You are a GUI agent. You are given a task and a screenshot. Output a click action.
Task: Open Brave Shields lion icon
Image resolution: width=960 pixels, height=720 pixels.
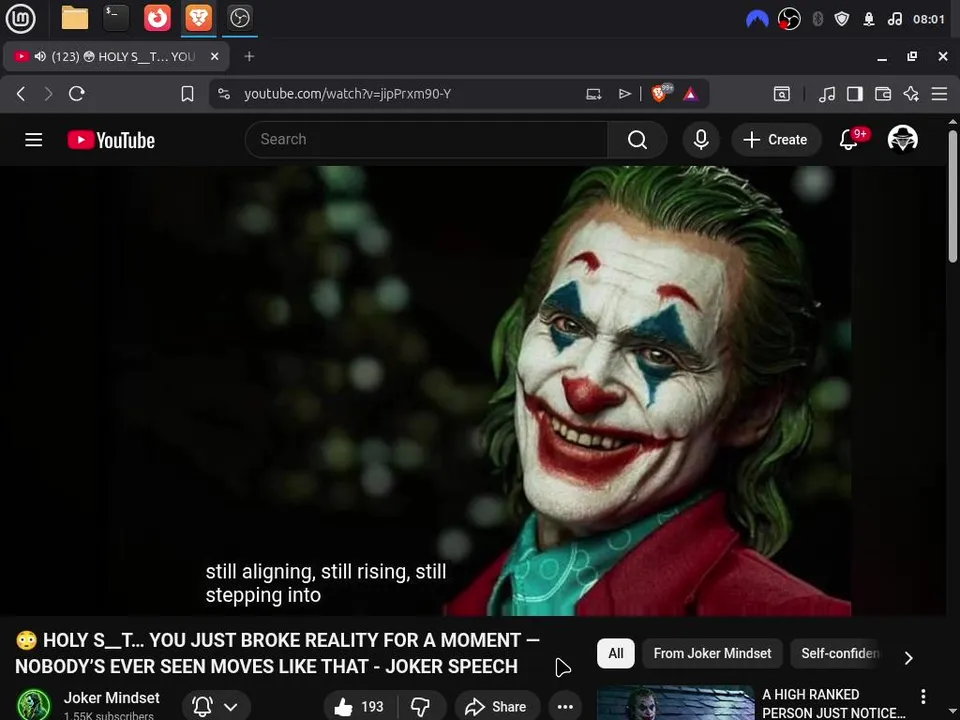[x=661, y=93]
